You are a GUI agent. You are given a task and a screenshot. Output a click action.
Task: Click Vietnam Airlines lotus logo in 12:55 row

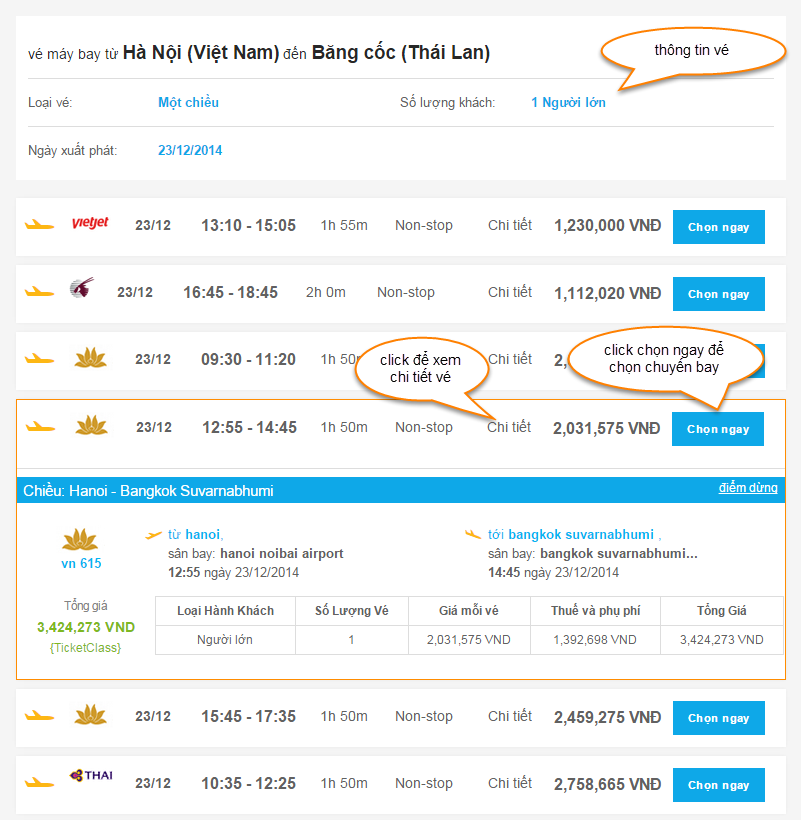tap(91, 426)
